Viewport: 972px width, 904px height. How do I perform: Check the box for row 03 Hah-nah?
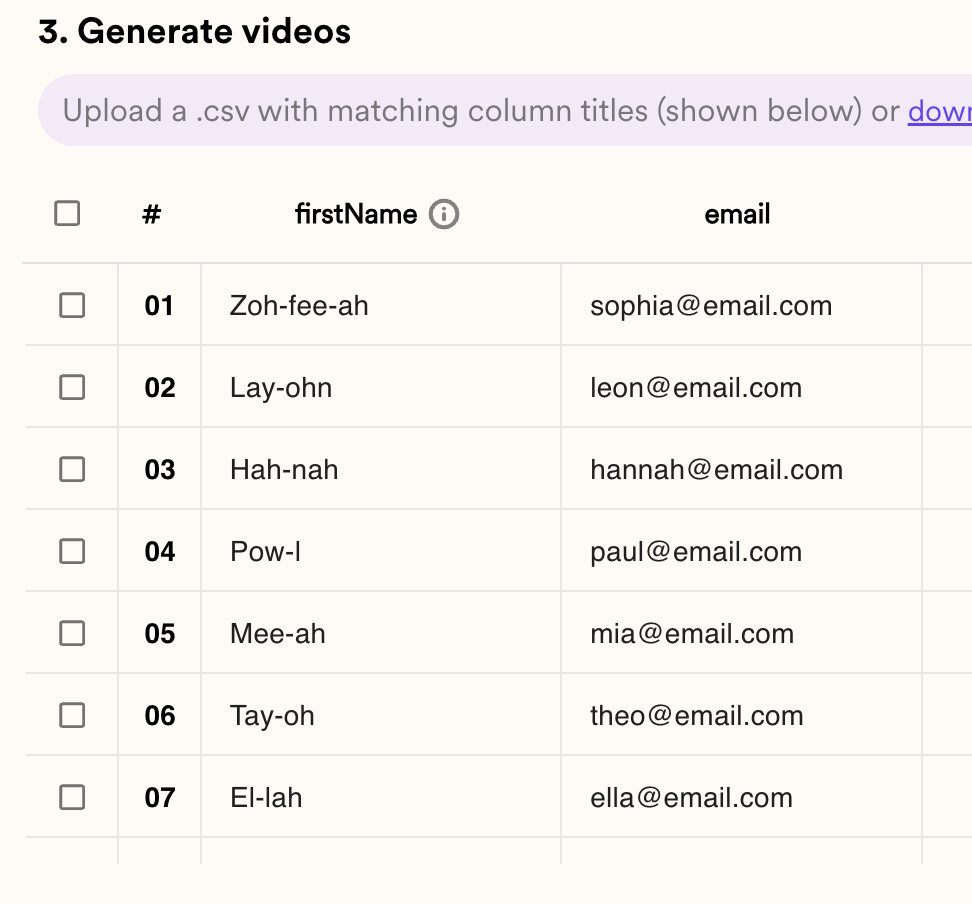pyautogui.click(x=72, y=469)
